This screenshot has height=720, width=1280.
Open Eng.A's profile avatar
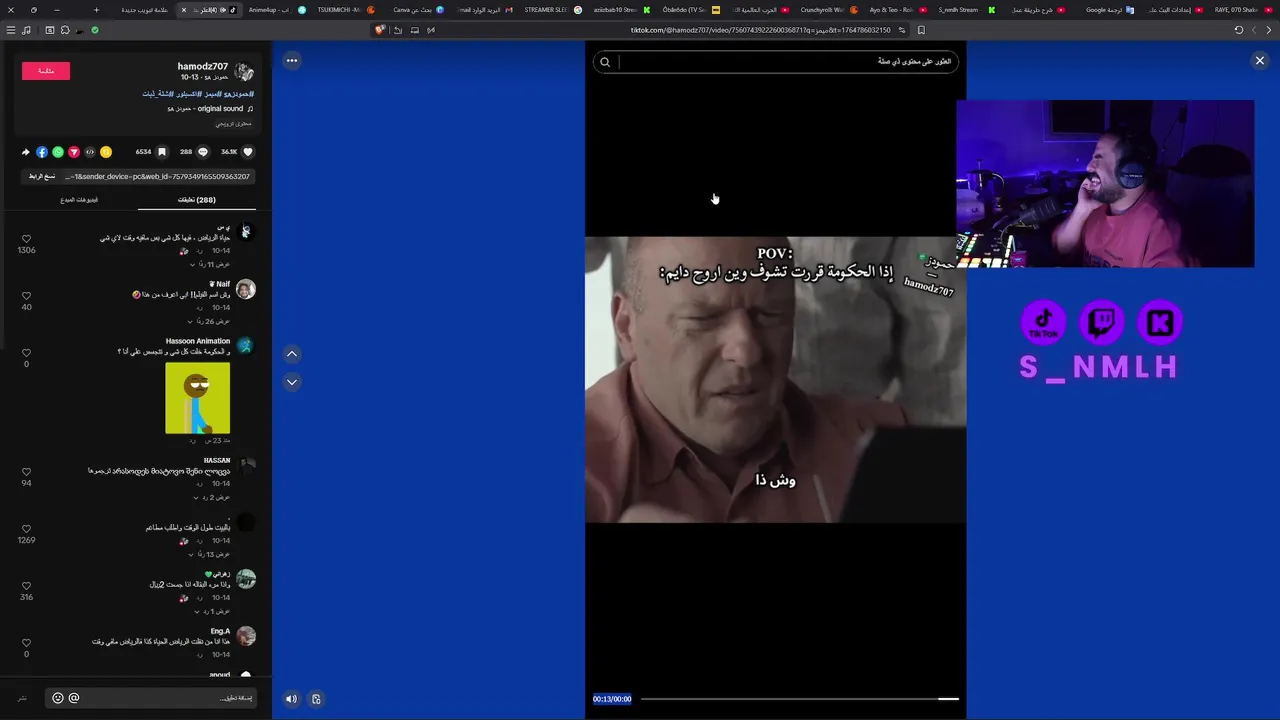[245, 636]
